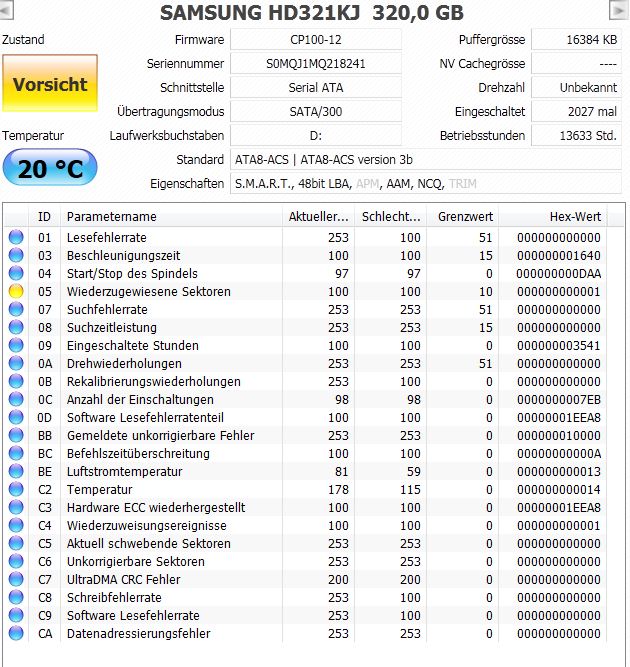630x667 pixels.
Task: Click hex value 0000000007EB of Einschaltungen
Action: pos(559,399)
